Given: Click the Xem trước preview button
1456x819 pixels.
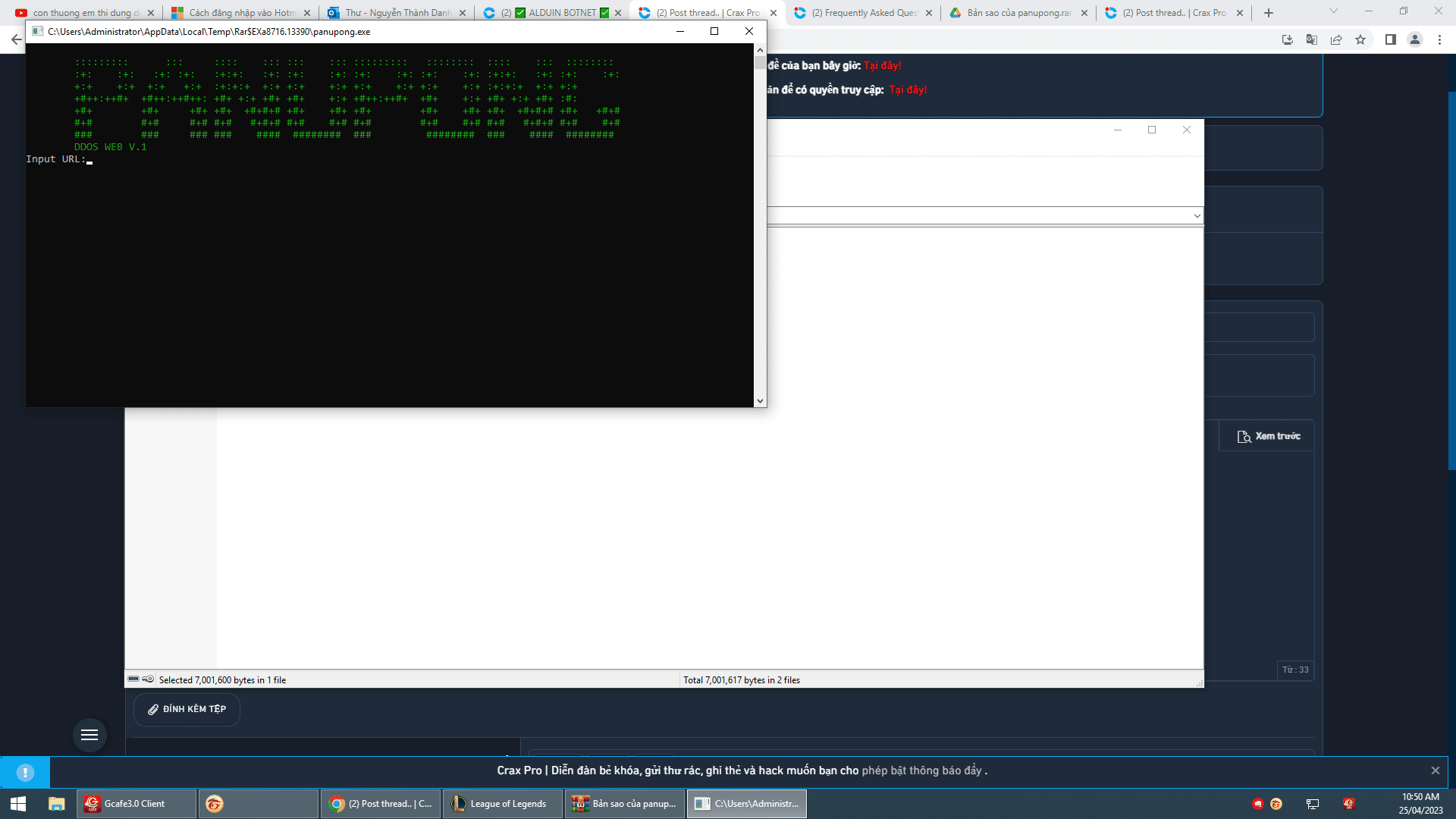Looking at the screenshot, I should [x=1268, y=436].
